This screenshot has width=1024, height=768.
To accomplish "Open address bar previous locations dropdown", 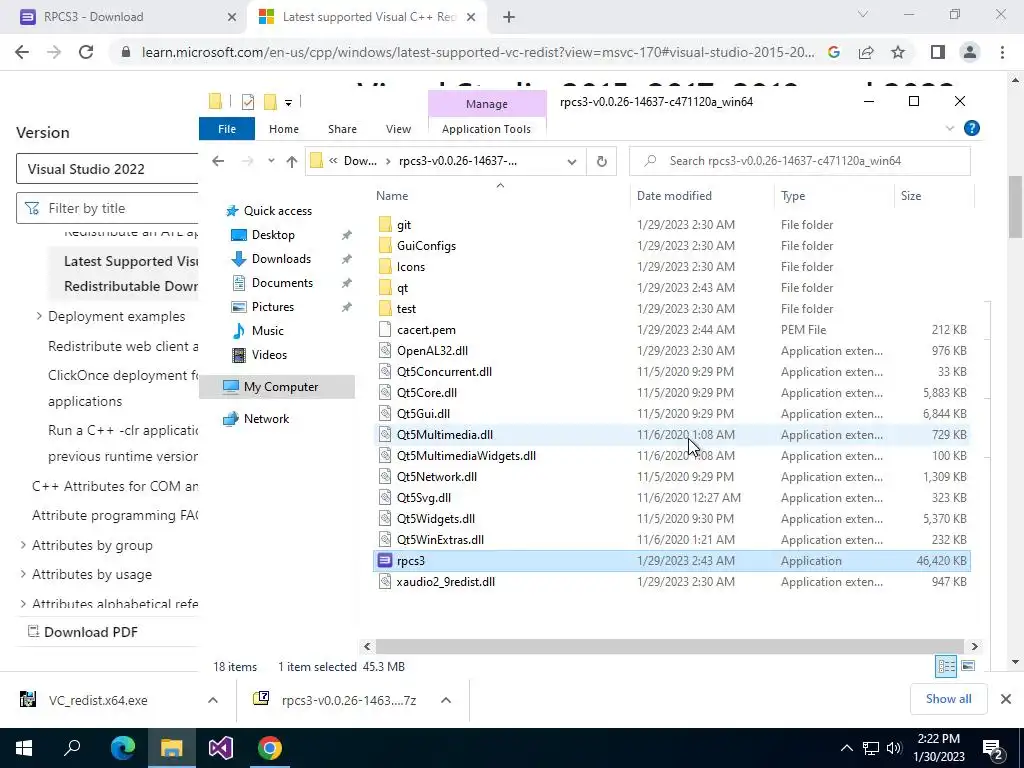I will 571,161.
